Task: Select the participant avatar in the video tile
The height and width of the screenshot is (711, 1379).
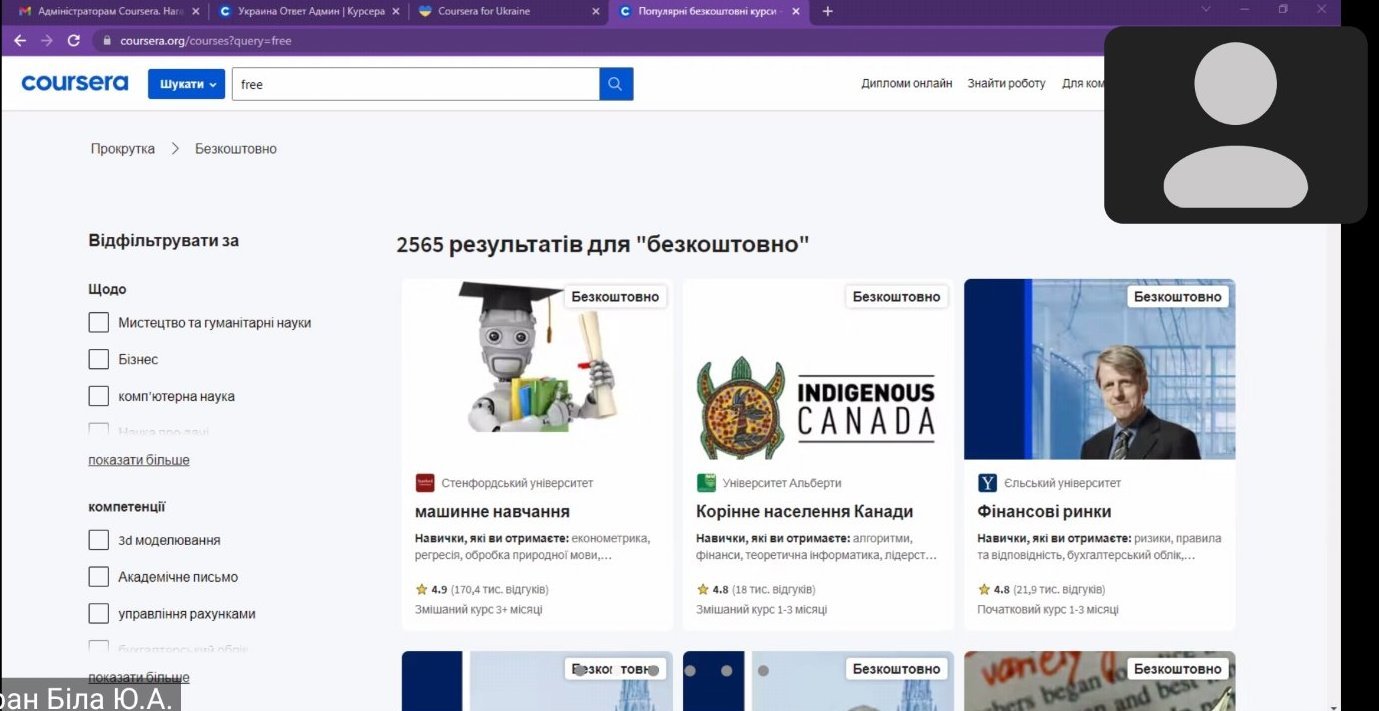Action: (1235, 126)
